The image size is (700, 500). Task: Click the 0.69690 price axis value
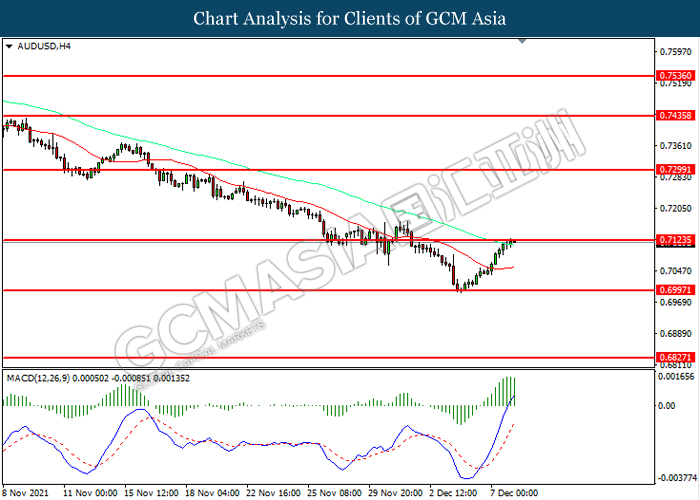(675, 302)
